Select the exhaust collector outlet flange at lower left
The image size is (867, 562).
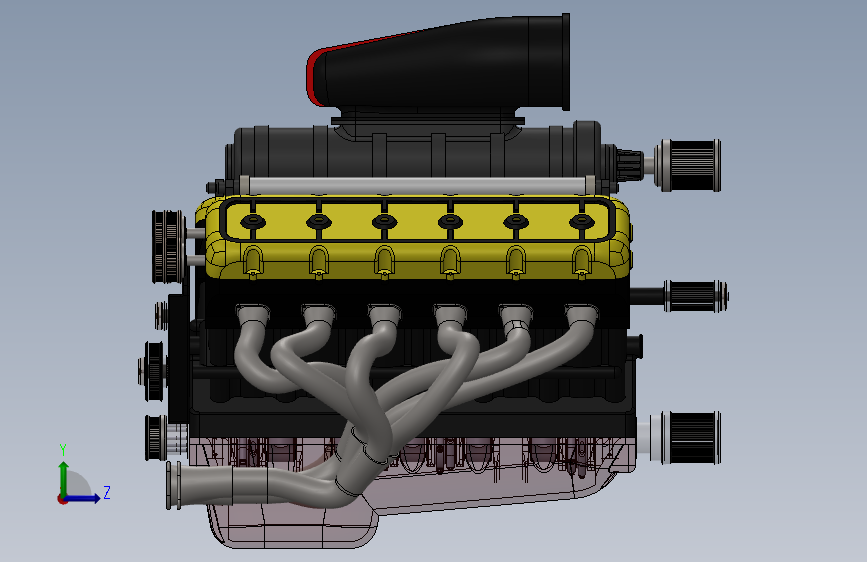click(x=173, y=485)
